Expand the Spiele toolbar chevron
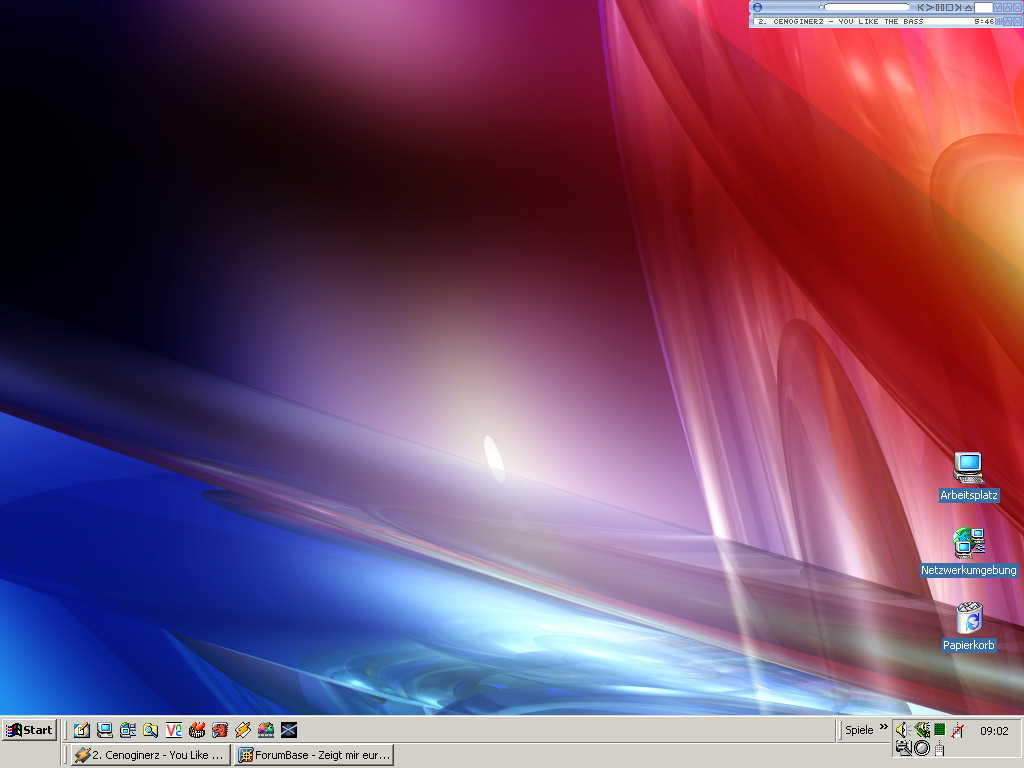The height and width of the screenshot is (768, 1024). [884, 726]
